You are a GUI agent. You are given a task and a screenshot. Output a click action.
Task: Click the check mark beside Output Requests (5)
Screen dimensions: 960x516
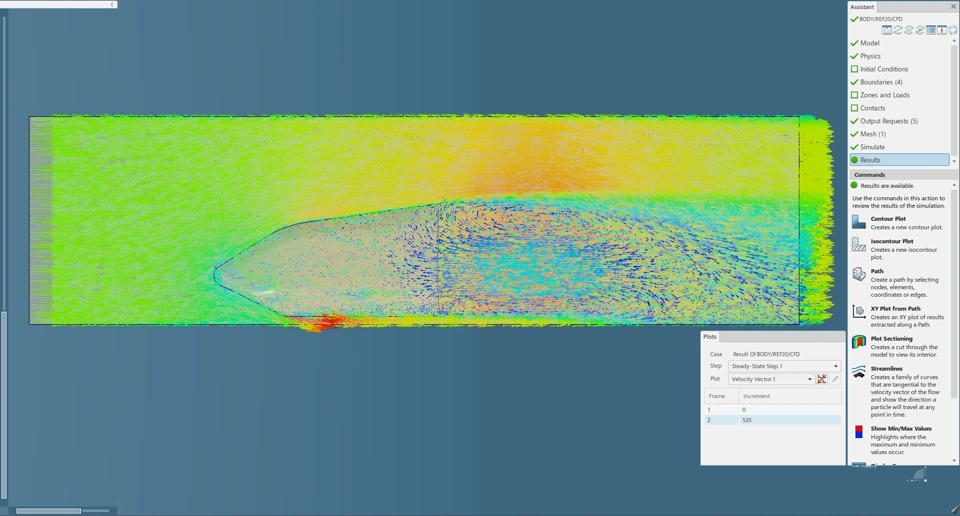click(854, 121)
